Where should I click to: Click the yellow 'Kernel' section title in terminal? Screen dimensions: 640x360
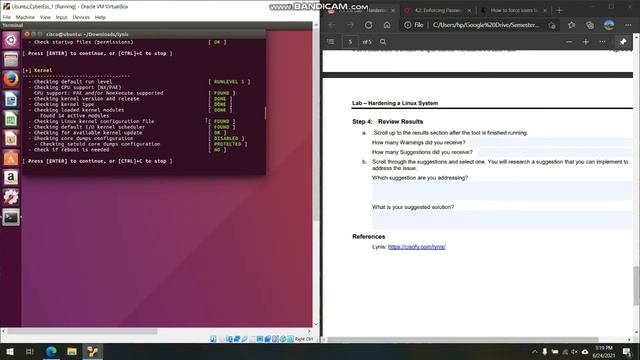43,70
